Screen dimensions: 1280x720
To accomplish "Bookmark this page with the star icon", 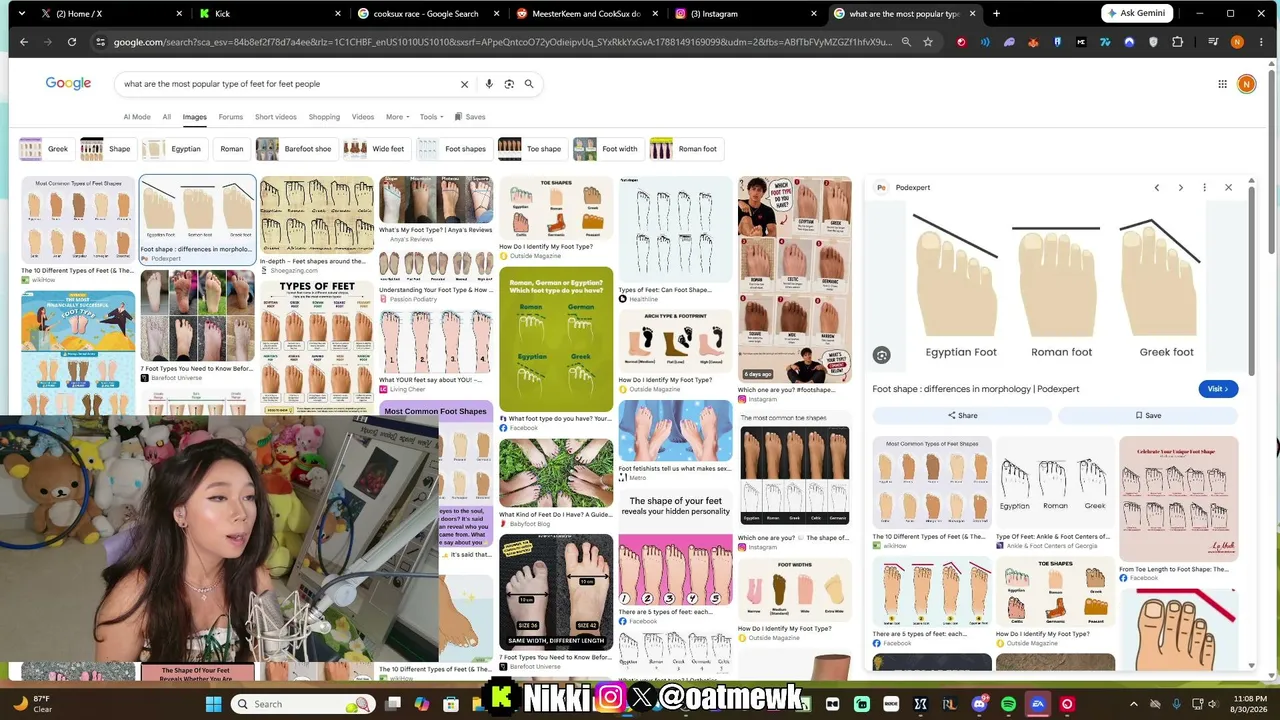I will [x=928, y=42].
